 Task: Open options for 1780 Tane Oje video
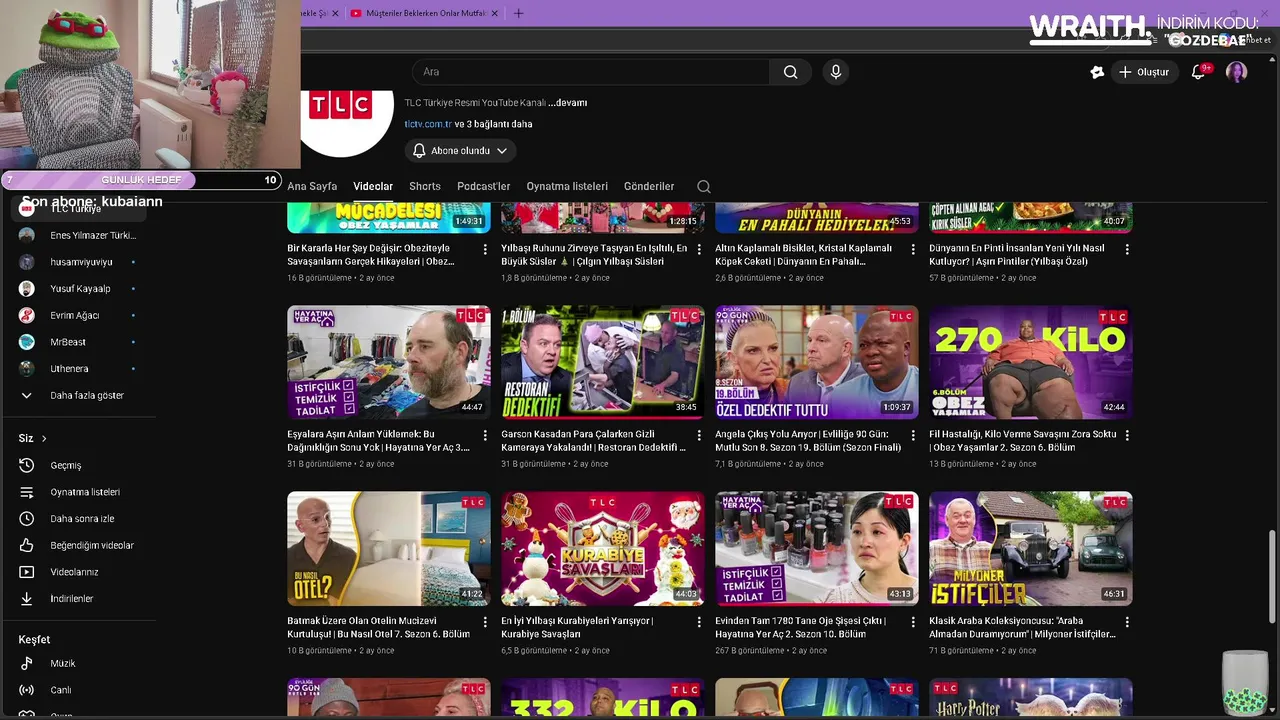click(x=913, y=622)
